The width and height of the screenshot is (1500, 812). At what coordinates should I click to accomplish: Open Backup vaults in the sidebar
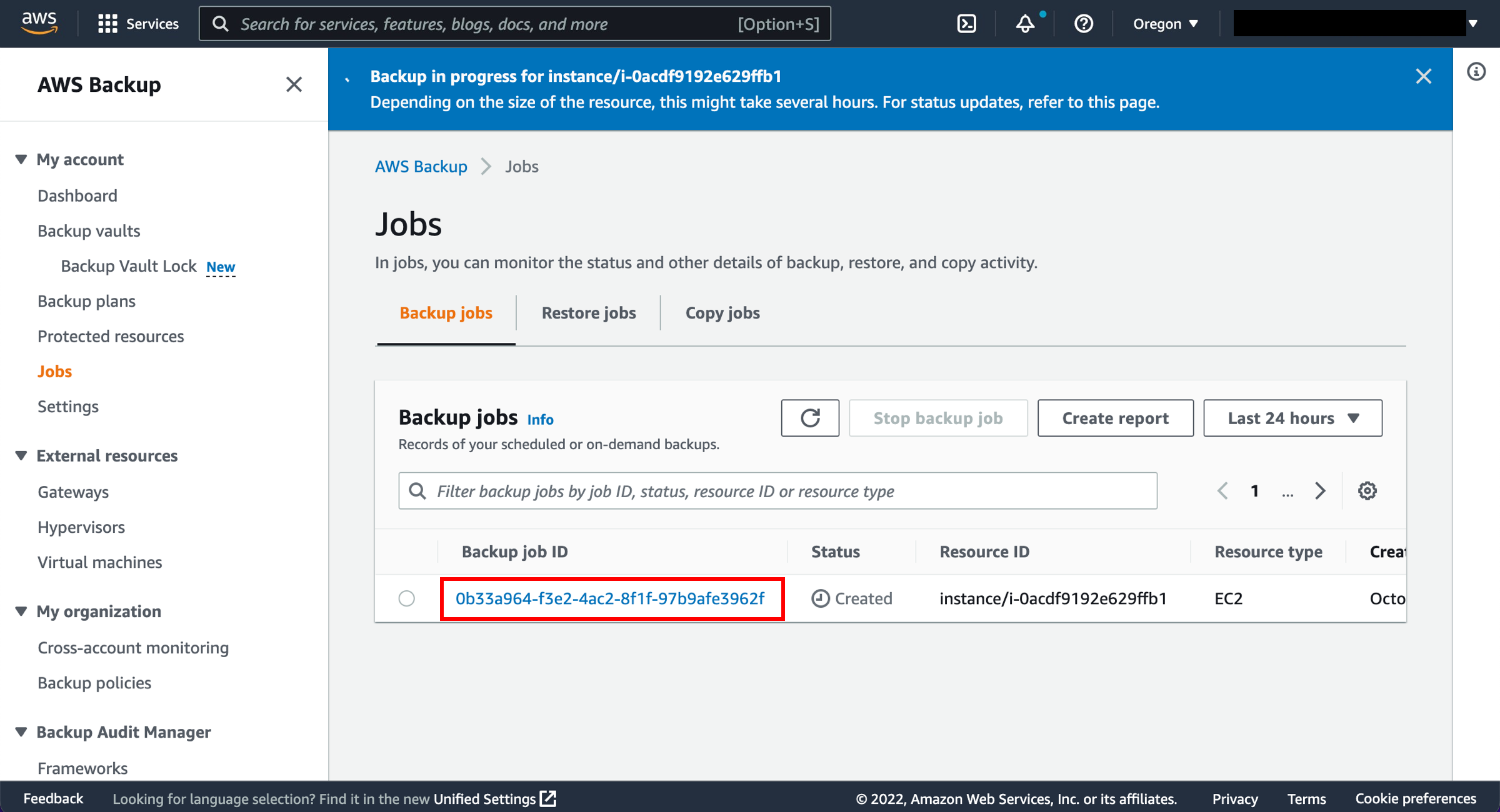click(x=89, y=231)
